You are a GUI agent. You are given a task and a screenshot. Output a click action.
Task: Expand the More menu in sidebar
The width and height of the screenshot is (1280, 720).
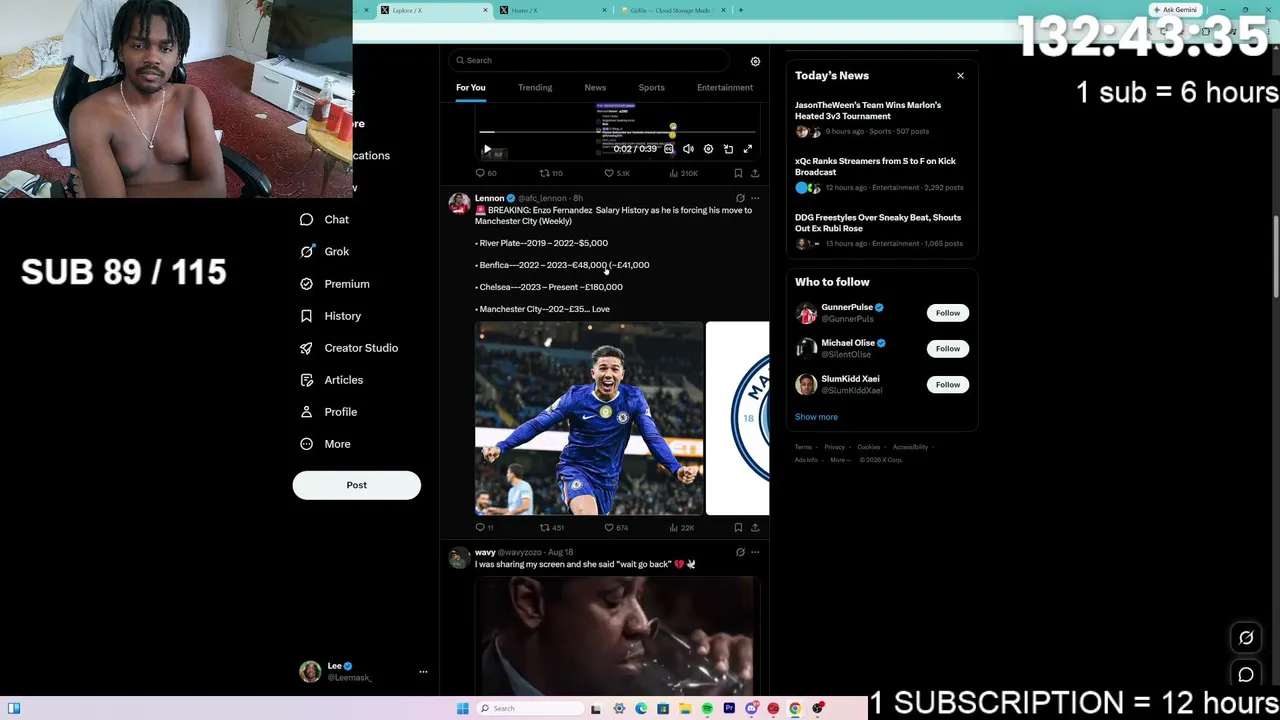(x=325, y=444)
